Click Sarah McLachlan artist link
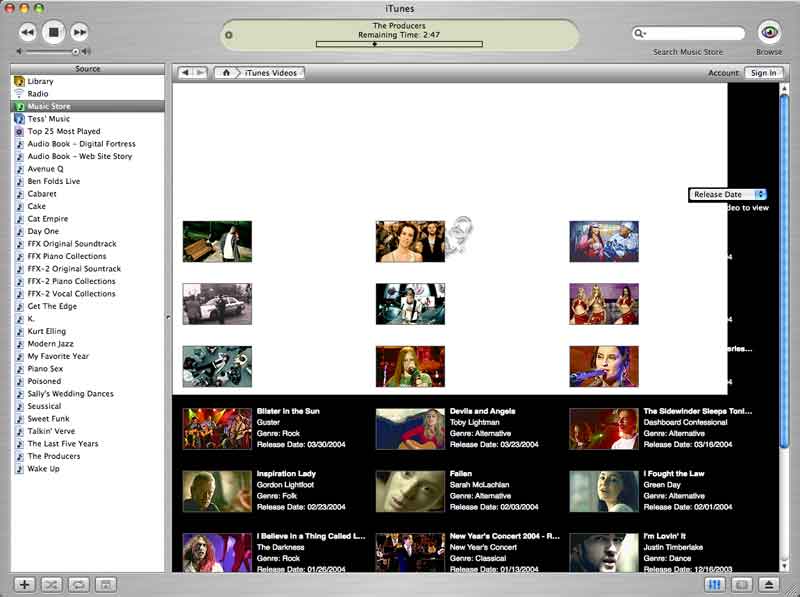This screenshot has width=800, height=597. point(479,485)
